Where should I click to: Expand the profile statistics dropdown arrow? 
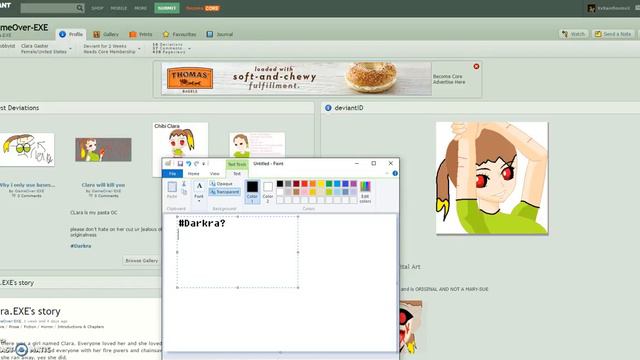pyautogui.click(x=189, y=49)
